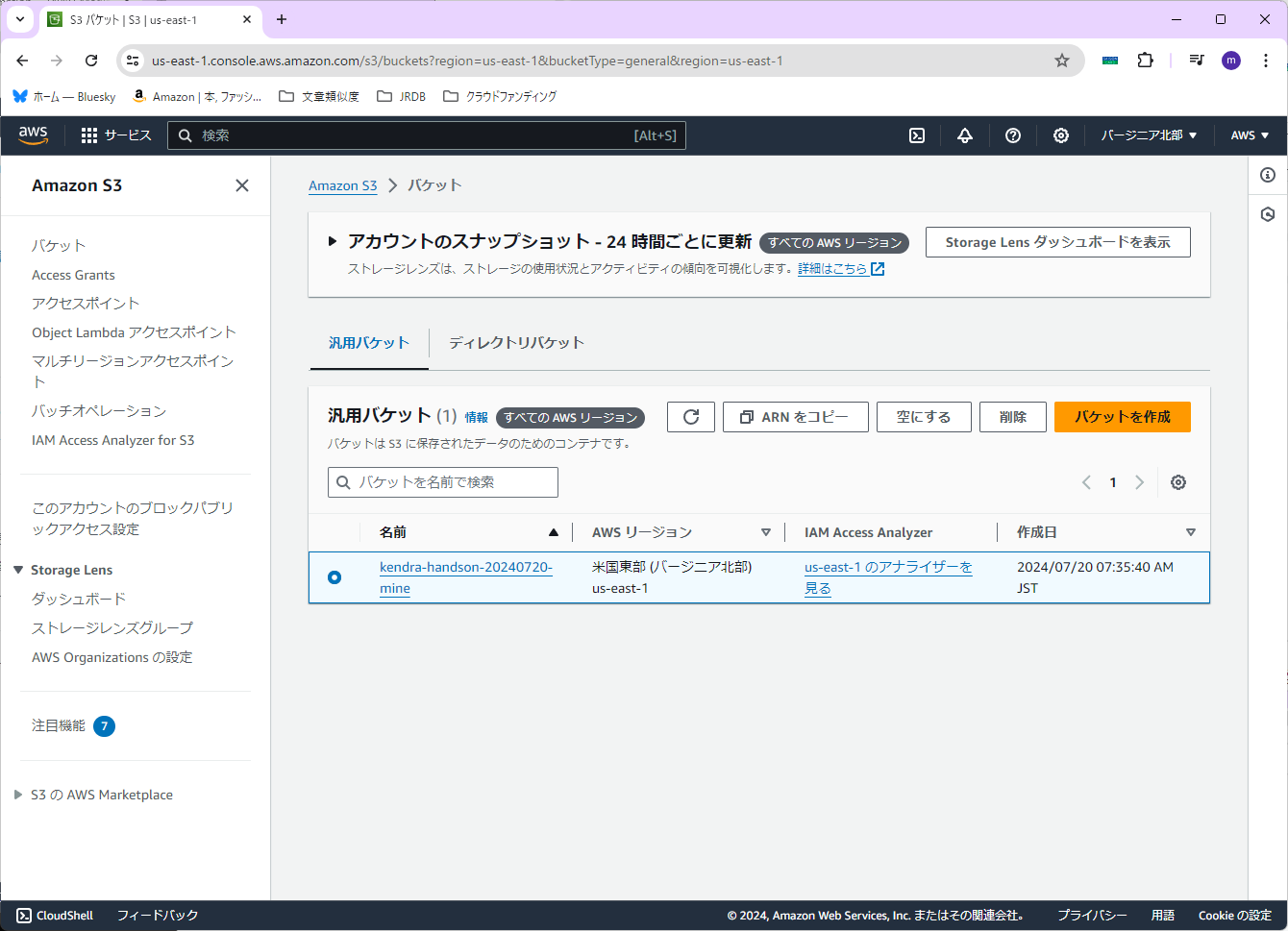Image resolution: width=1288 pixels, height=931 pixels.
Task: Focus the バケットを名前で検索 field
Action: point(443,482)
